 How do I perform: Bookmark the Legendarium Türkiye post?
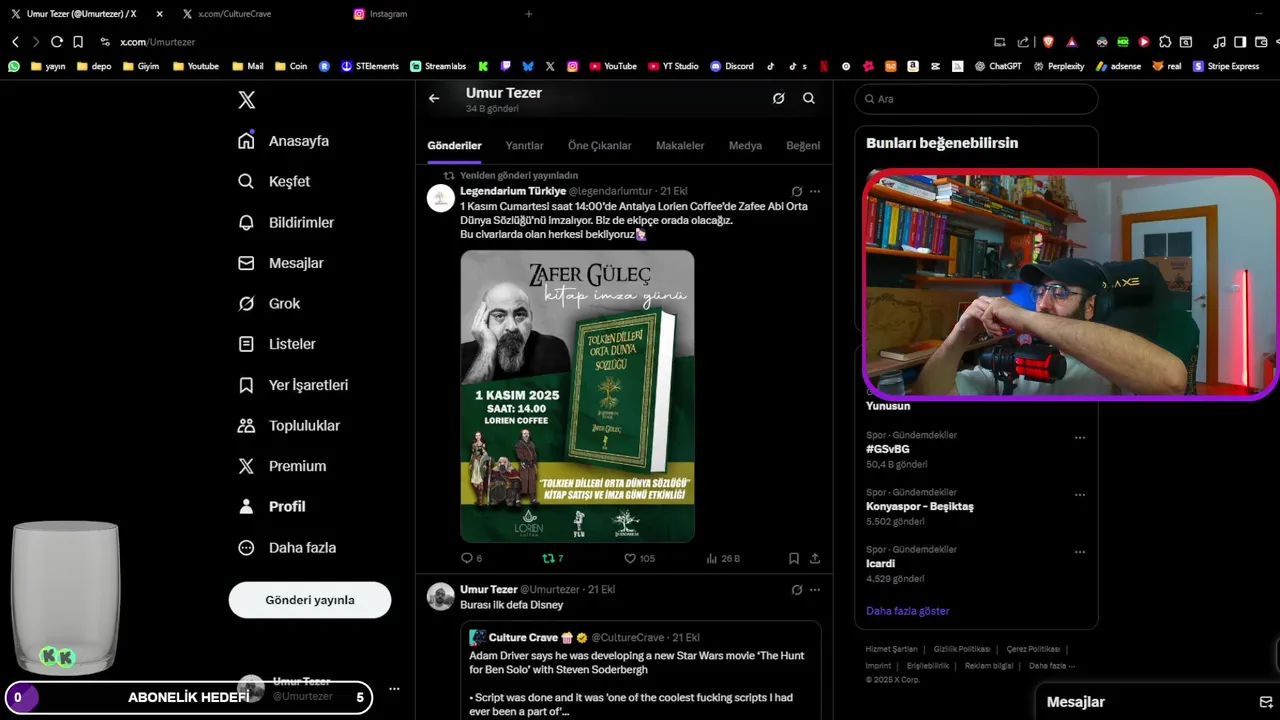793,559
